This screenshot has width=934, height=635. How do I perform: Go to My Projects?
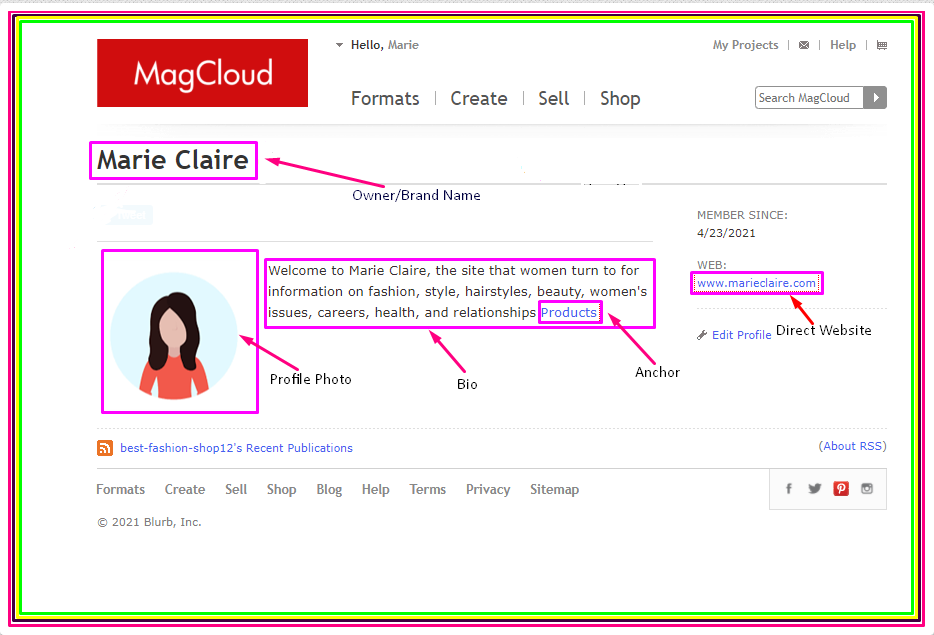[745, 45]
